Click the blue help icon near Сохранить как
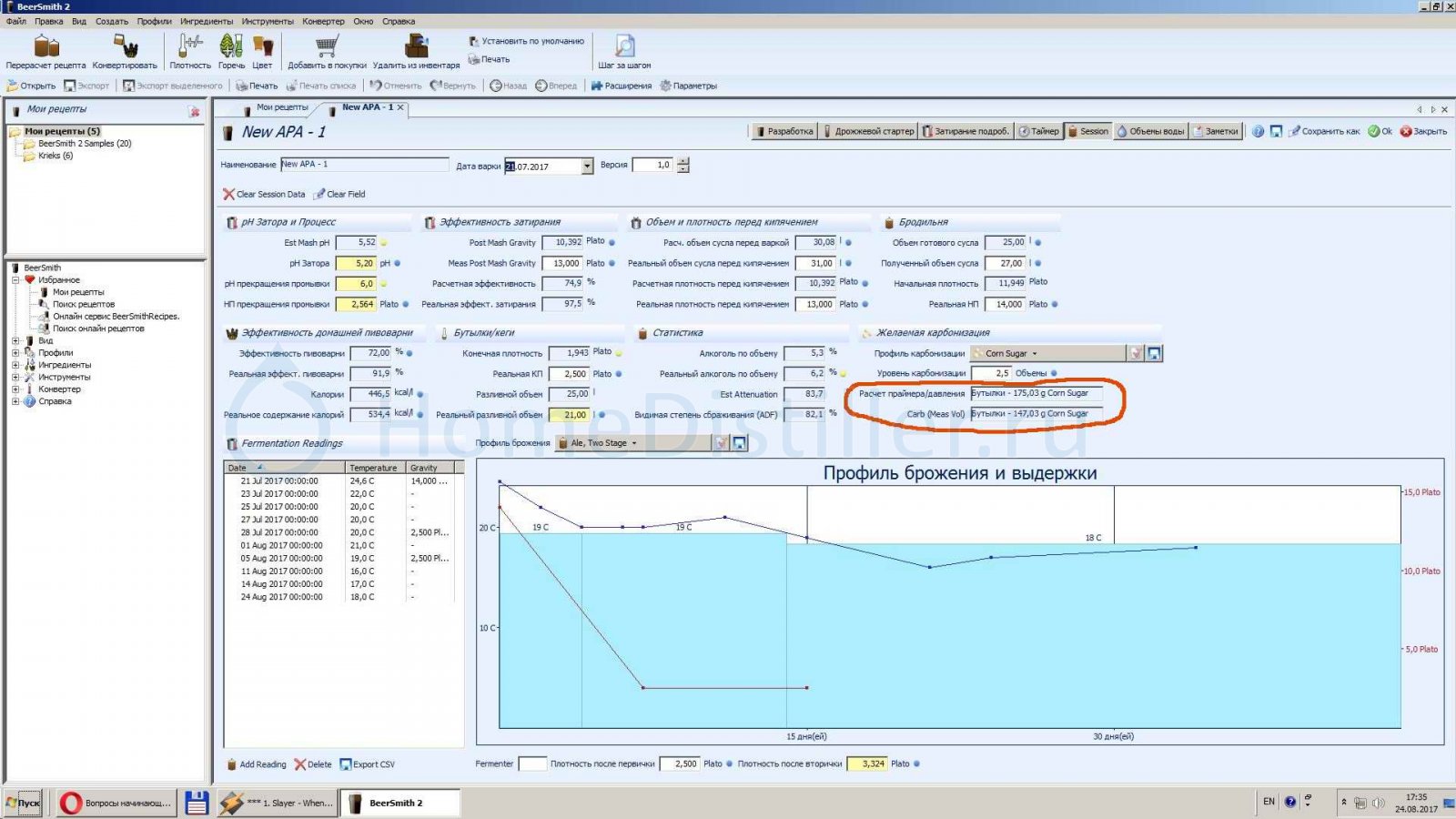Viewport: 1456px width, 819px height. coord(1258,131)
